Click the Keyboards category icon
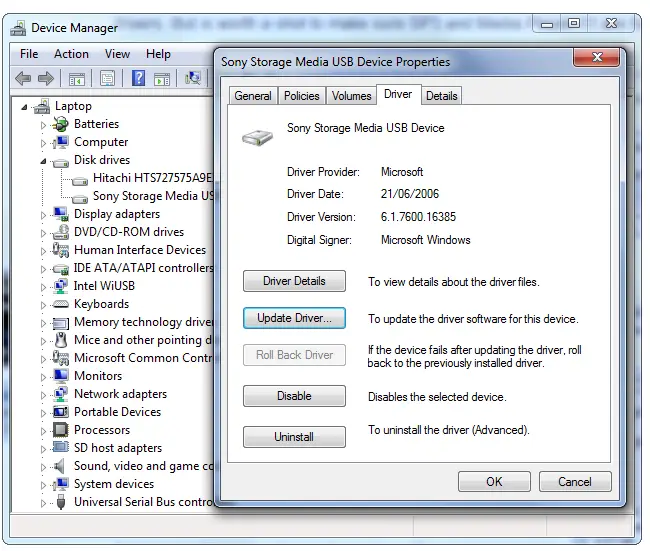The height and width of the screenshot is (551, 650). coord(61,304)
